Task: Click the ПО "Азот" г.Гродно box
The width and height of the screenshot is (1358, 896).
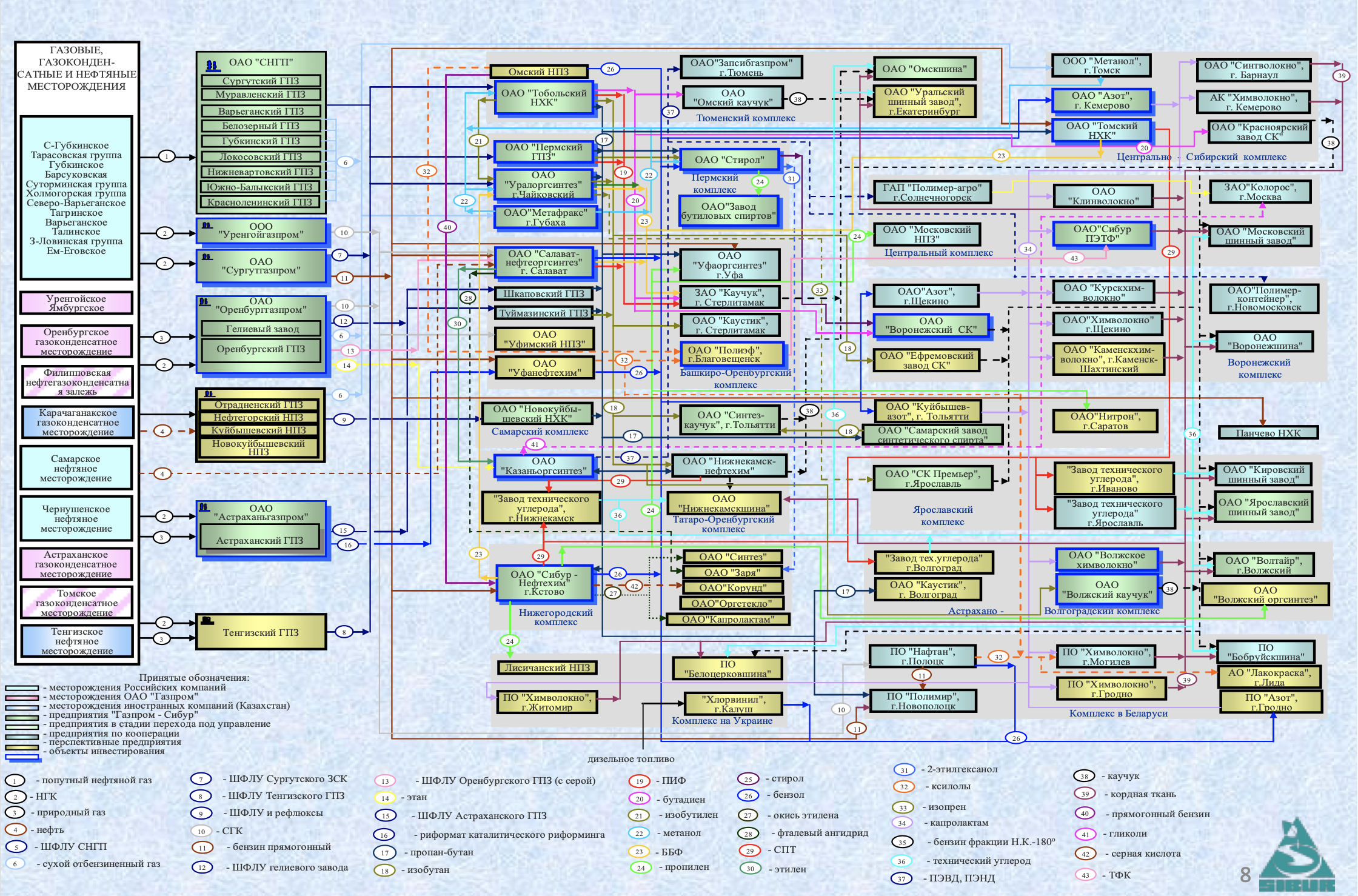Action: pyautogui.click(x=1271, y=702)
